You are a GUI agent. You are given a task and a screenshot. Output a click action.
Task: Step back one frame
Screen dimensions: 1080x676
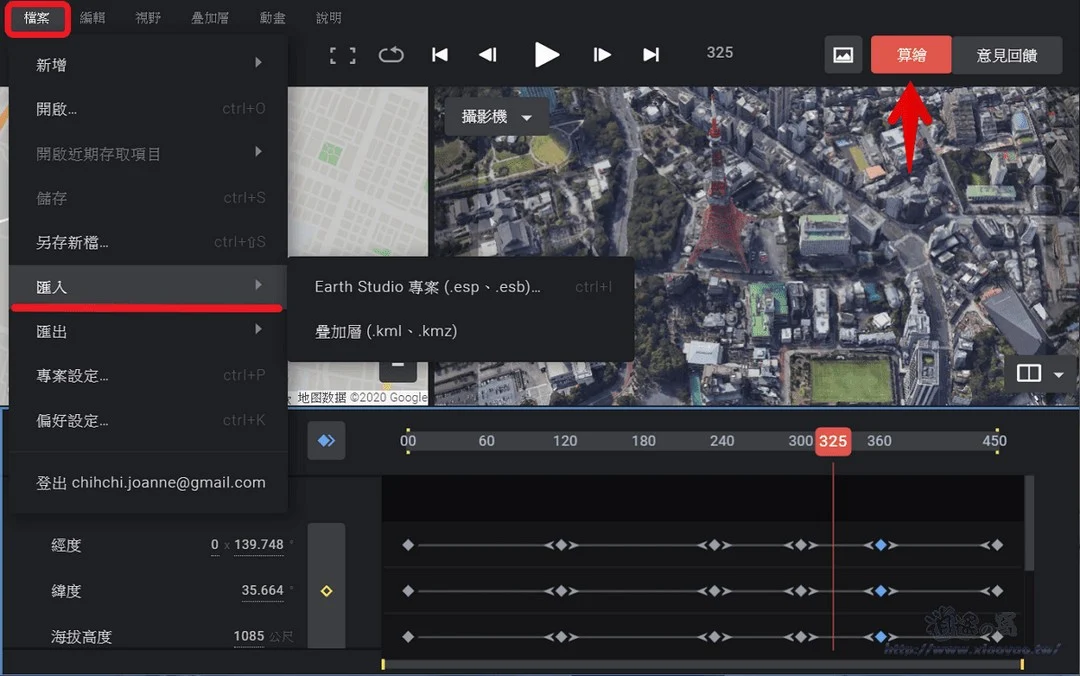pos(488,54)
